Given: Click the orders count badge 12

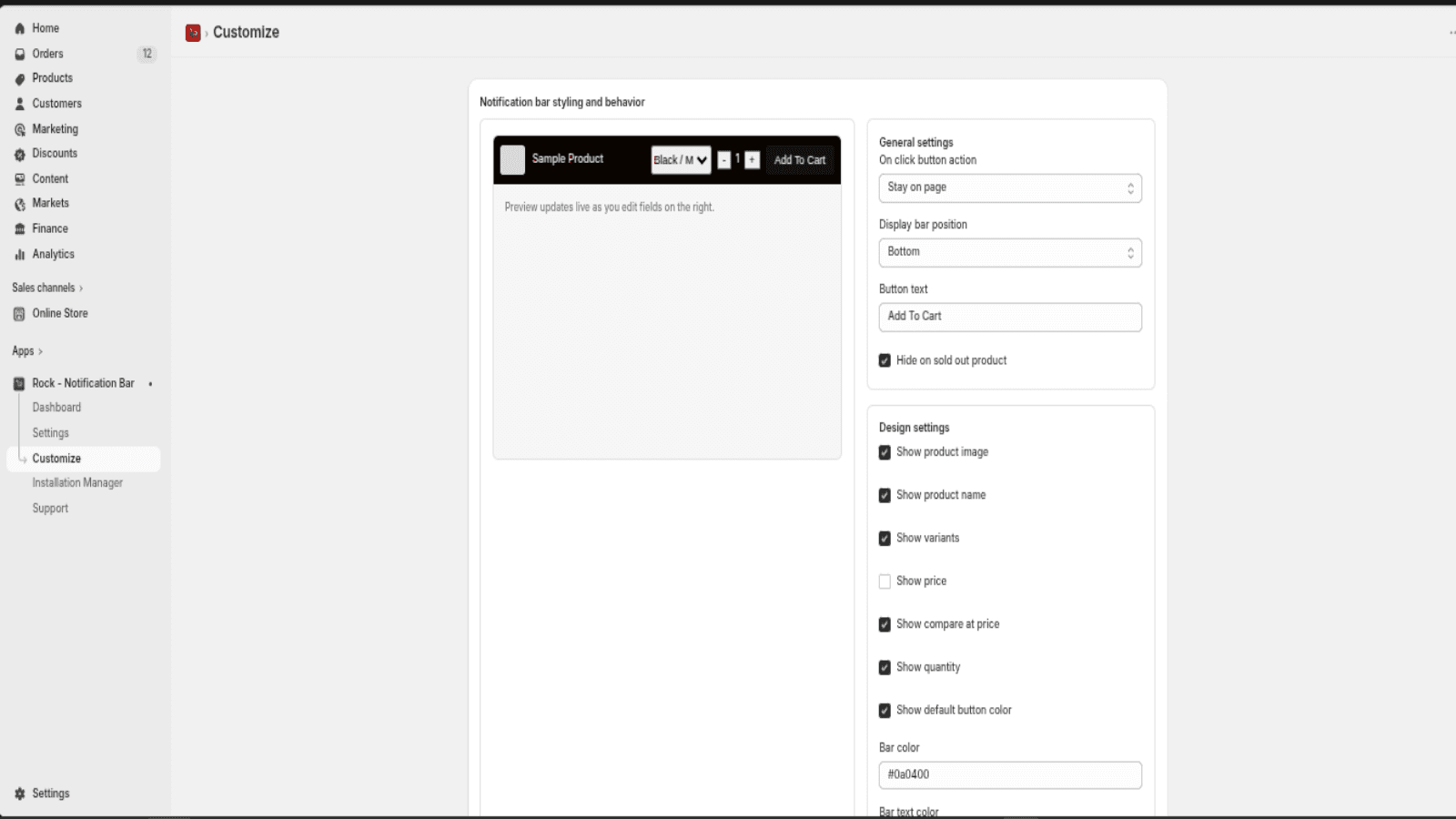Looking at the screenshot, I should point(147,54).
